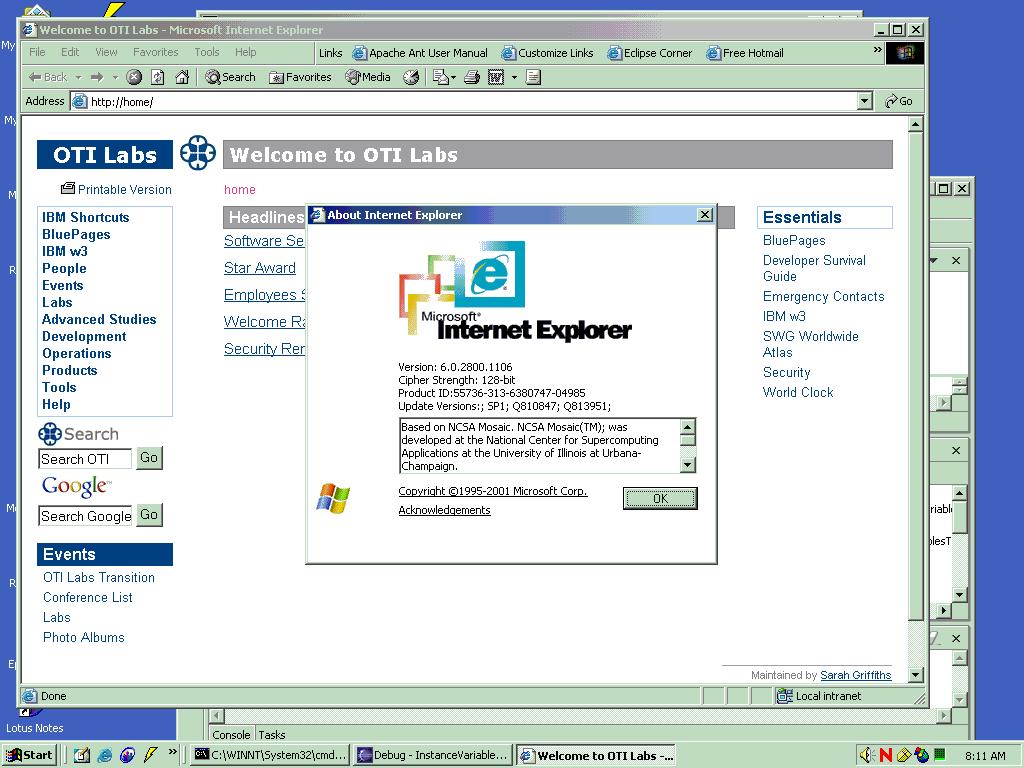Click the Discuss icon in the toolbar
Image resolution: width=1024 pixels, height=768 pixels.
point(534,77)
